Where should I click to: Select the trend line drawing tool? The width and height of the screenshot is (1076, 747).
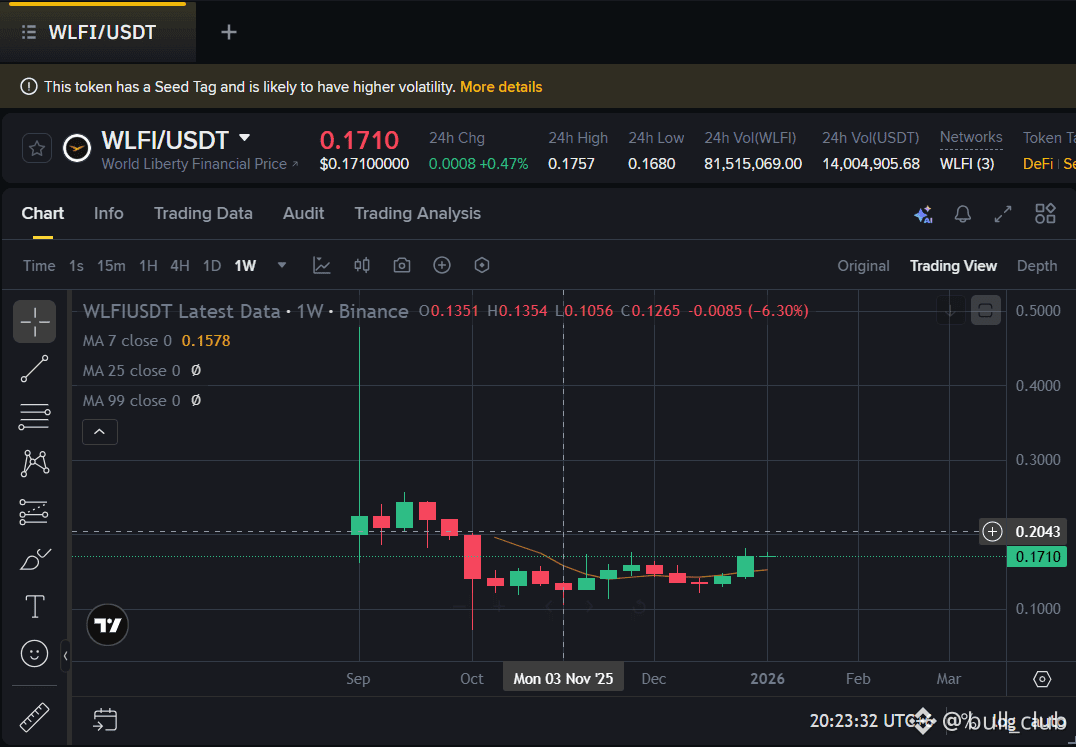click(x=34, y=369)
